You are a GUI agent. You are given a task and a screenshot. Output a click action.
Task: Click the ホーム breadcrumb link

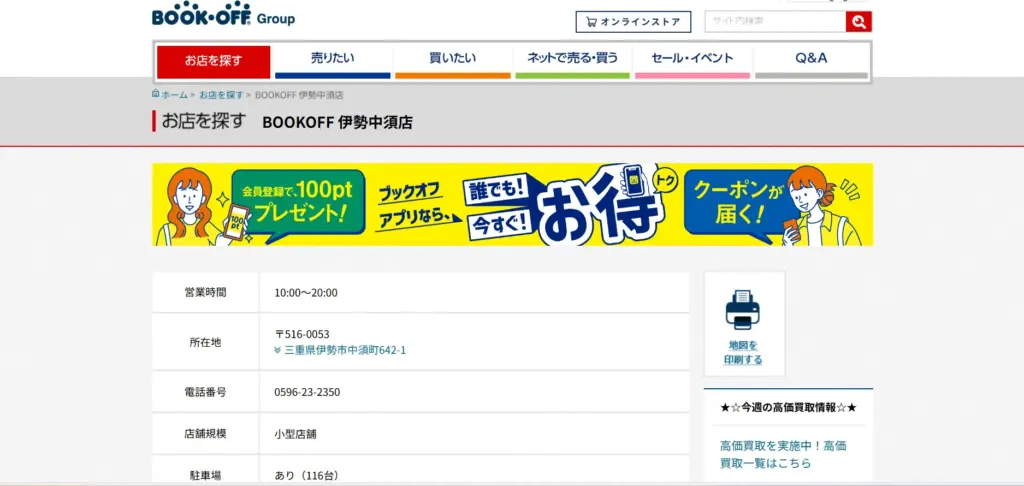coord(174,95)
